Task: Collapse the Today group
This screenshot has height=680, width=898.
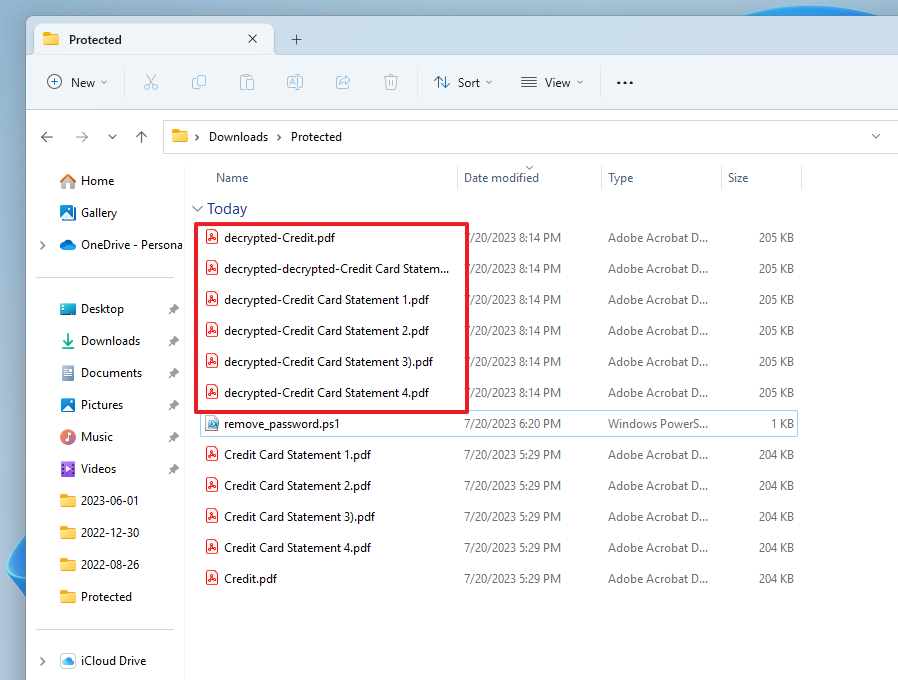Action: coord(197,209)
